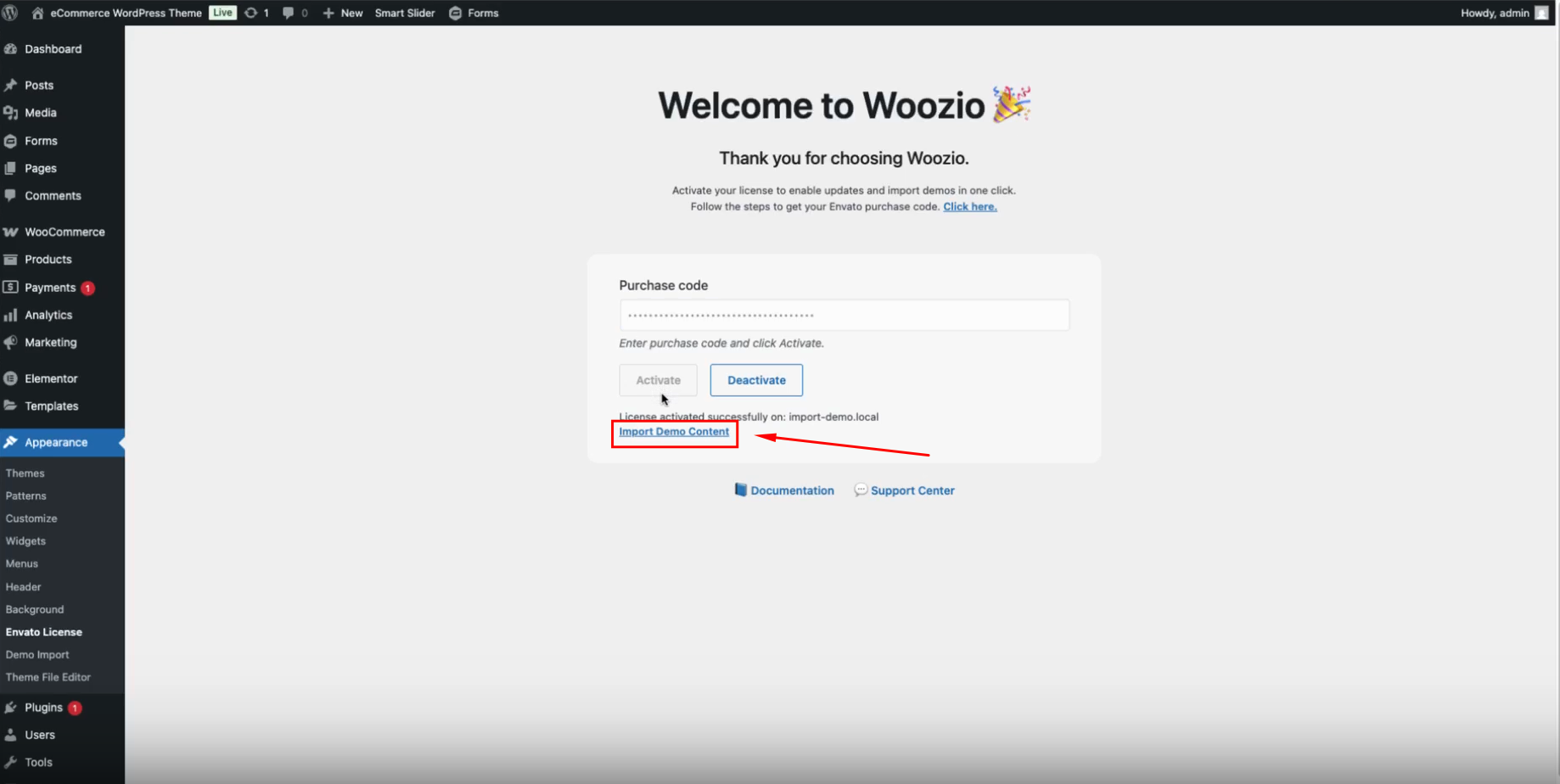The height and width of the screenshot is (784, 1560).
Task: Open the New content menu in admin bar
Action: [x=343, y=13]
